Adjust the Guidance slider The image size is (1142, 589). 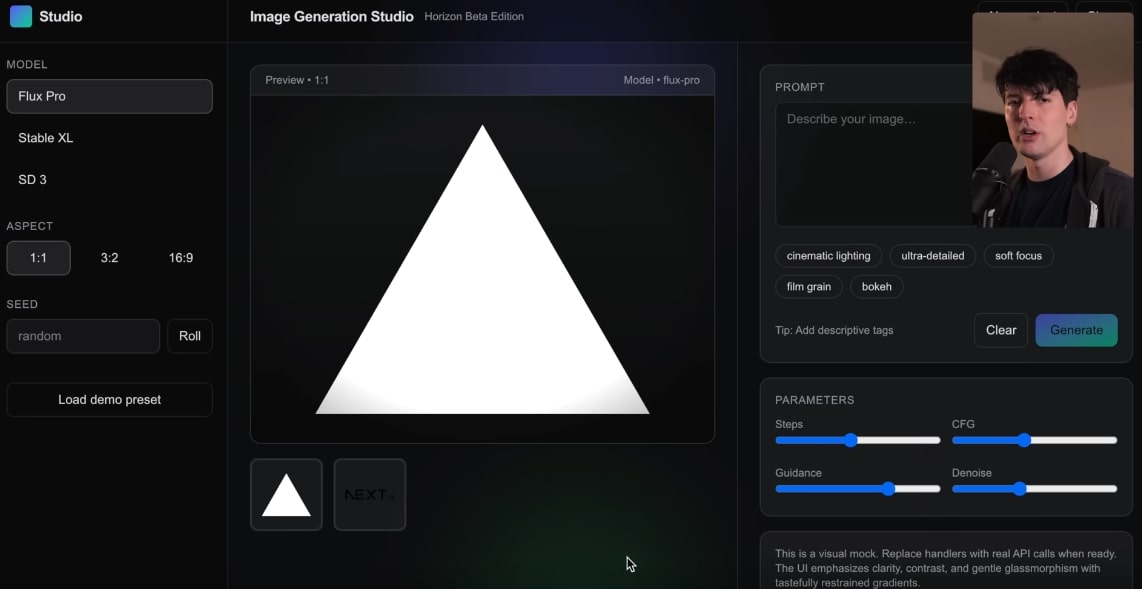[x=888, y=489]
